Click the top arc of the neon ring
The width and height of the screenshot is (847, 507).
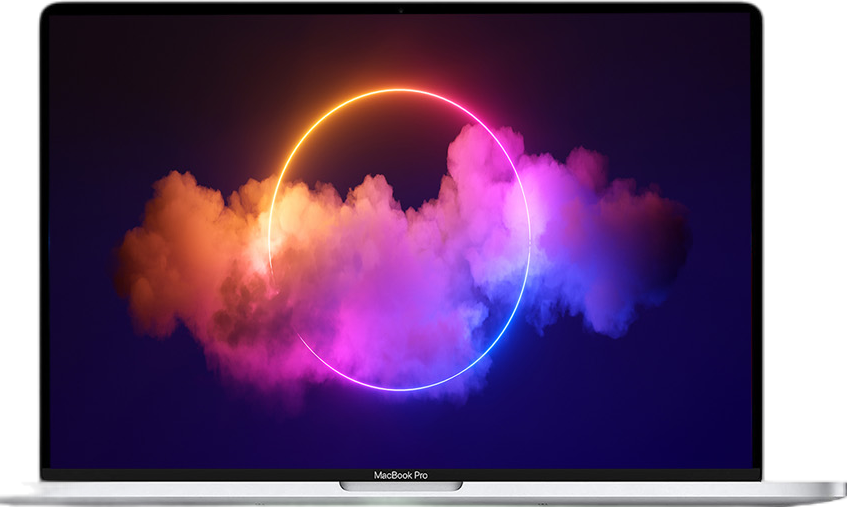pyautogui.click(x=400, y=90)
